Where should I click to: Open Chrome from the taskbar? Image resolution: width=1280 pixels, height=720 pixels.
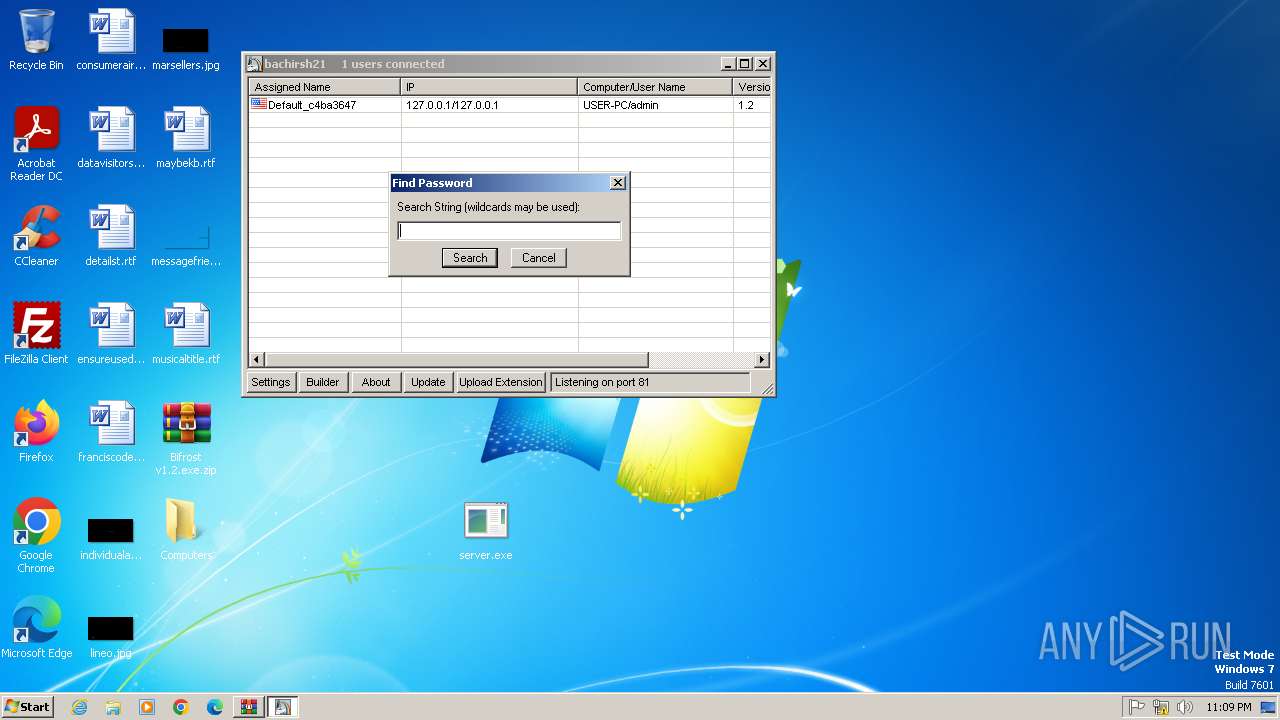click(181, 707)
